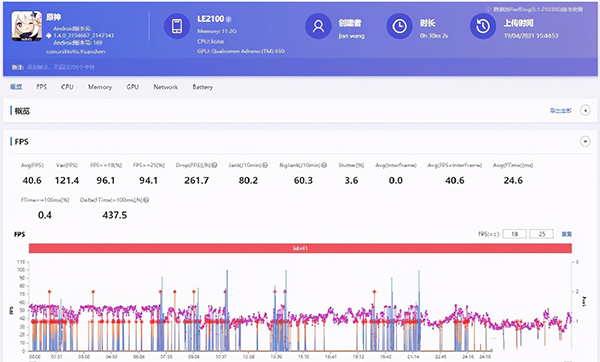Screen dimensions: 600x362
Task: Click the GPU Qualcomm Adreno text
Action: (241, 51)
